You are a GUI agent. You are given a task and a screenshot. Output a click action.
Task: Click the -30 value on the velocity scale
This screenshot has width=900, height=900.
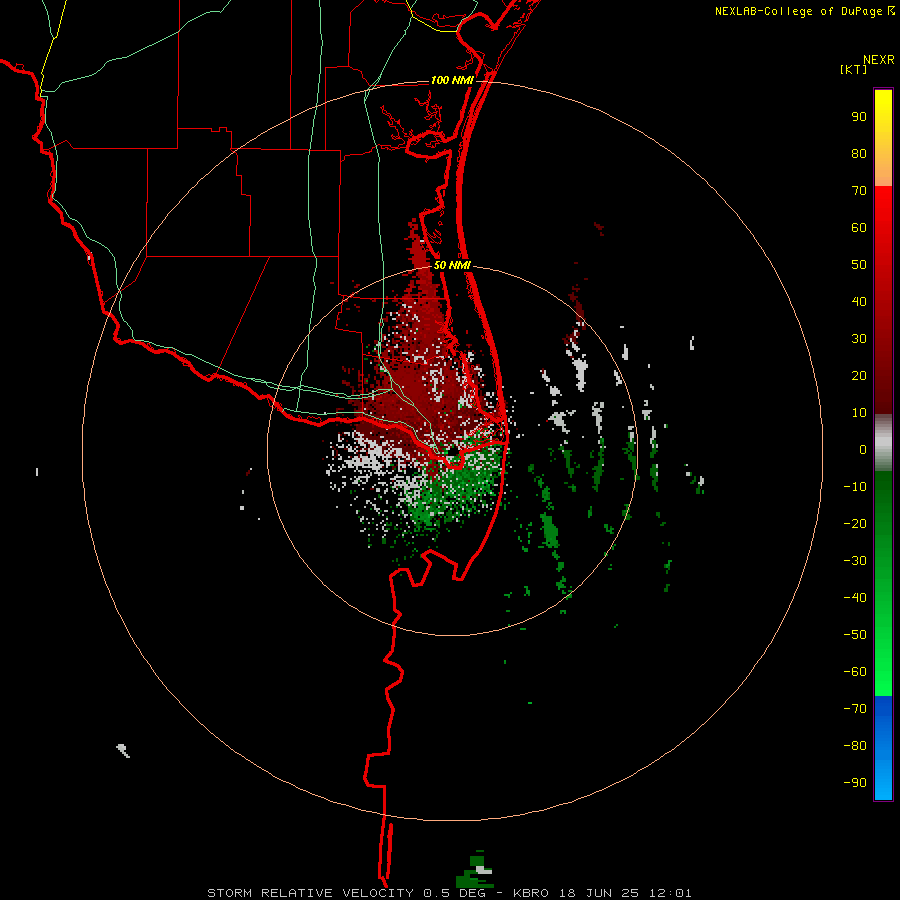(855, 561)
